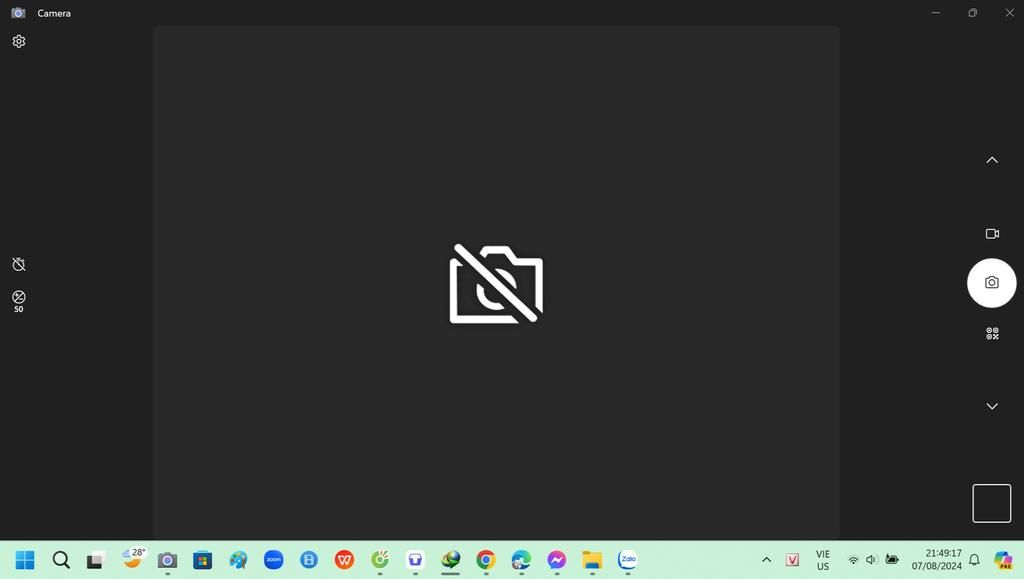
Task: Open Cốc Cốc browser in taskbar
Action: (380, 560)
